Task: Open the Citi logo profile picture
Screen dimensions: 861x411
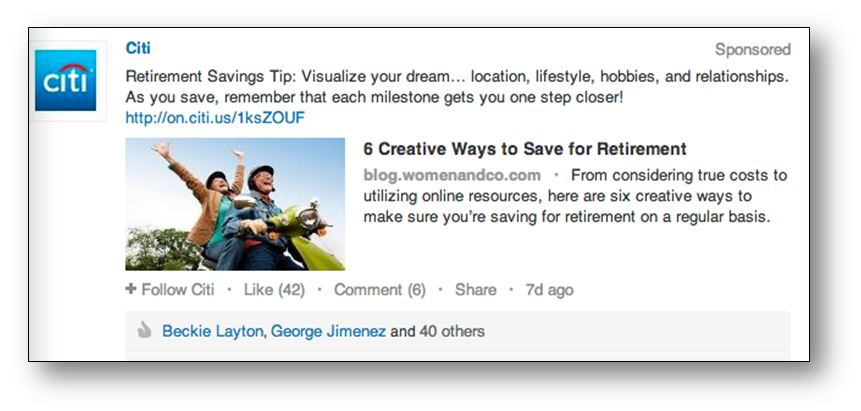Action: tap(66, 81)
